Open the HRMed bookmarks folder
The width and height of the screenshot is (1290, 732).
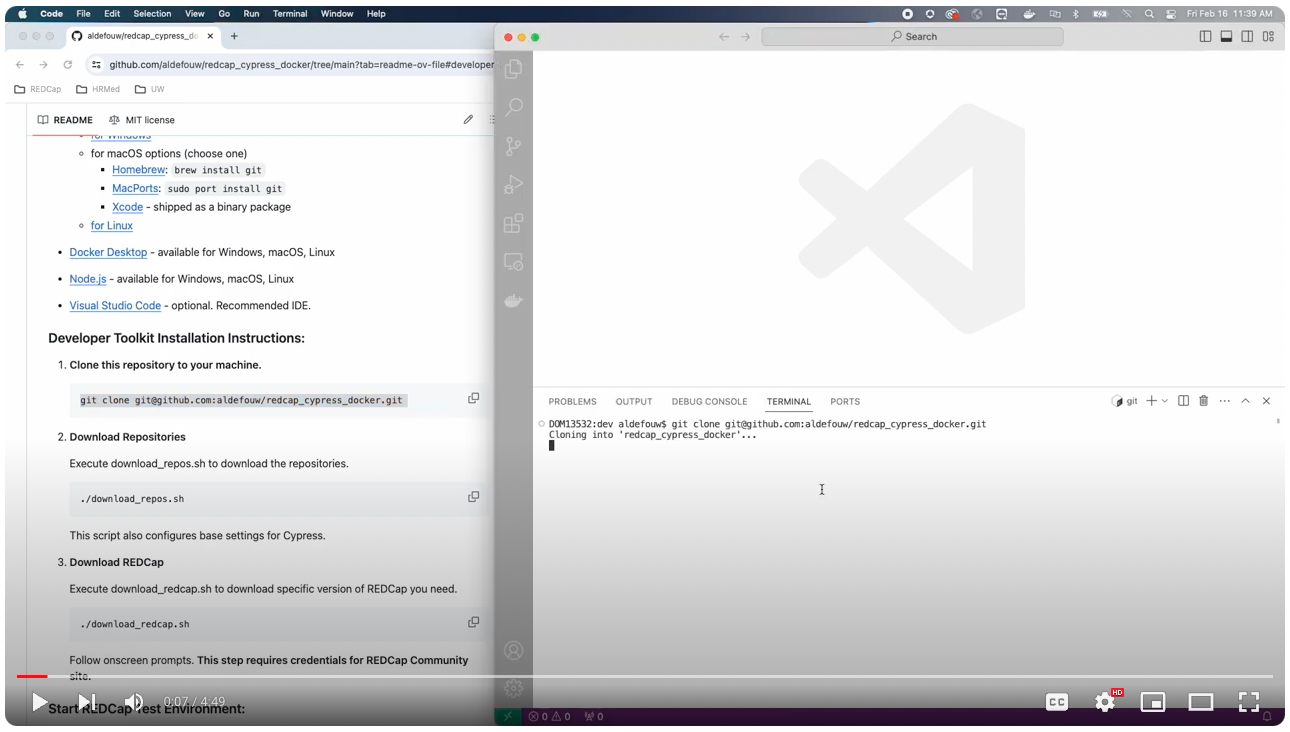coord(98,89)
